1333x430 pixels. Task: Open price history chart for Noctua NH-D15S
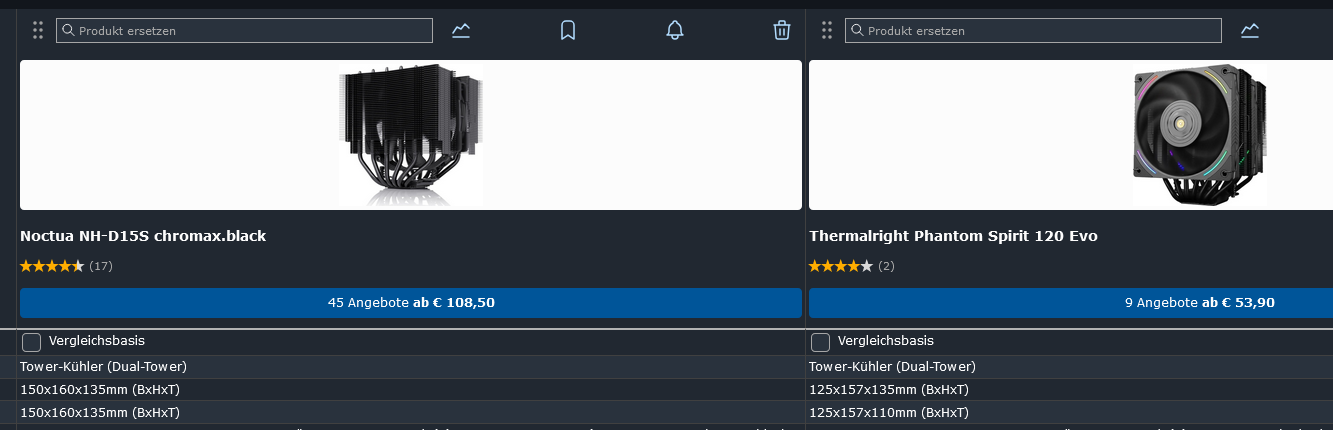coord(461,30)
